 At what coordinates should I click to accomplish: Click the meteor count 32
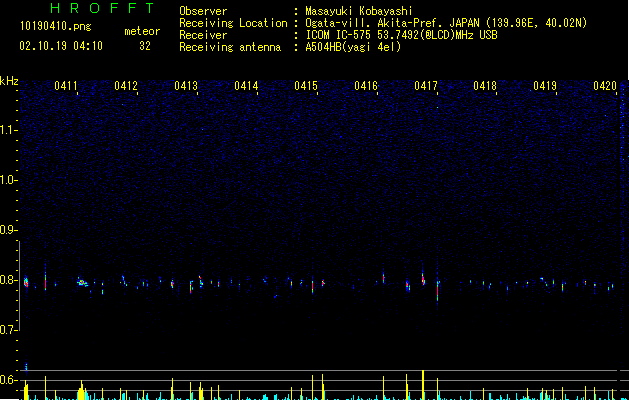pos(145,46)
